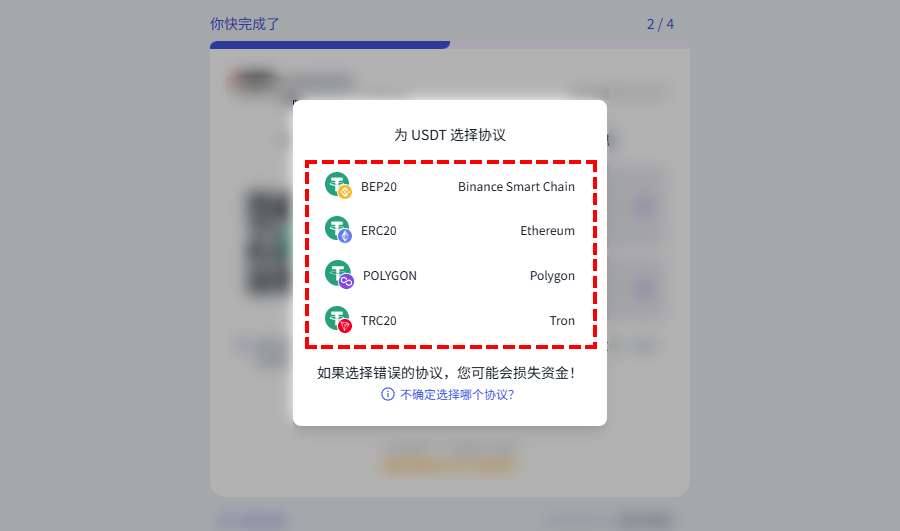Viewport: 900px width, 531px height.
Task: Pick the Polygon network name
Action: [x=552, y=276]
